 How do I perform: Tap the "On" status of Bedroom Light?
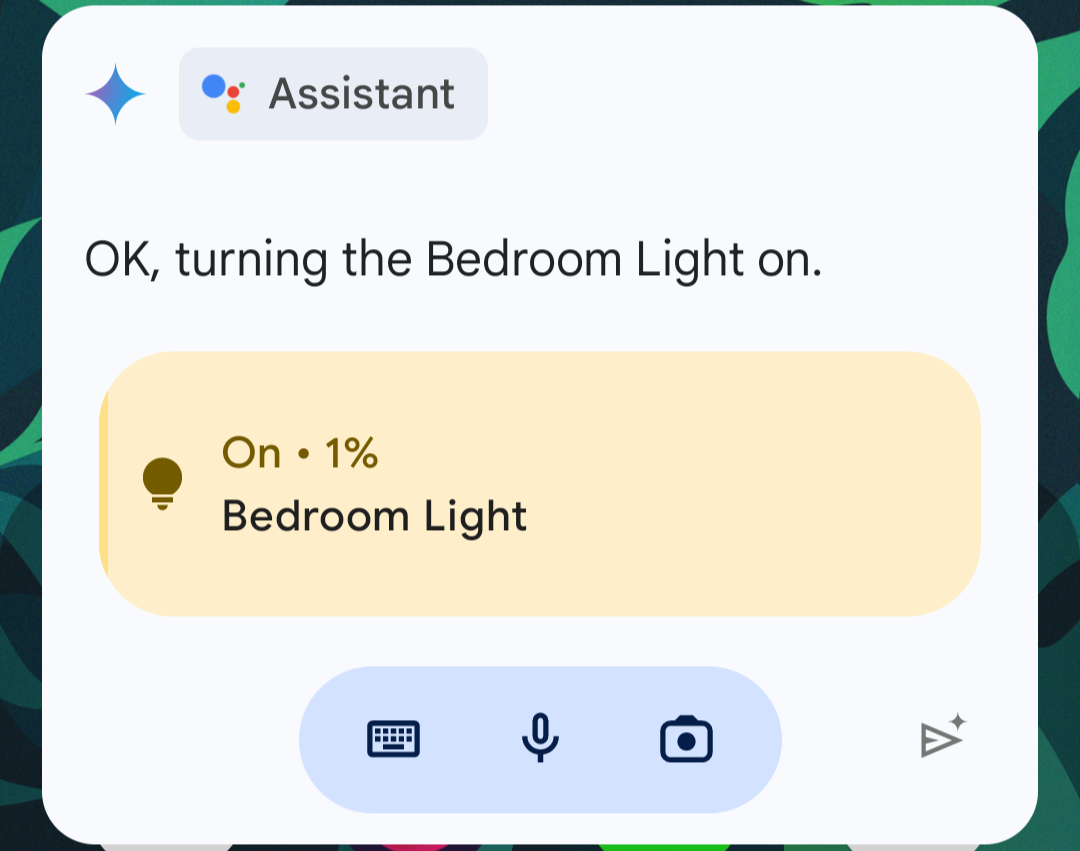point(251,453)
